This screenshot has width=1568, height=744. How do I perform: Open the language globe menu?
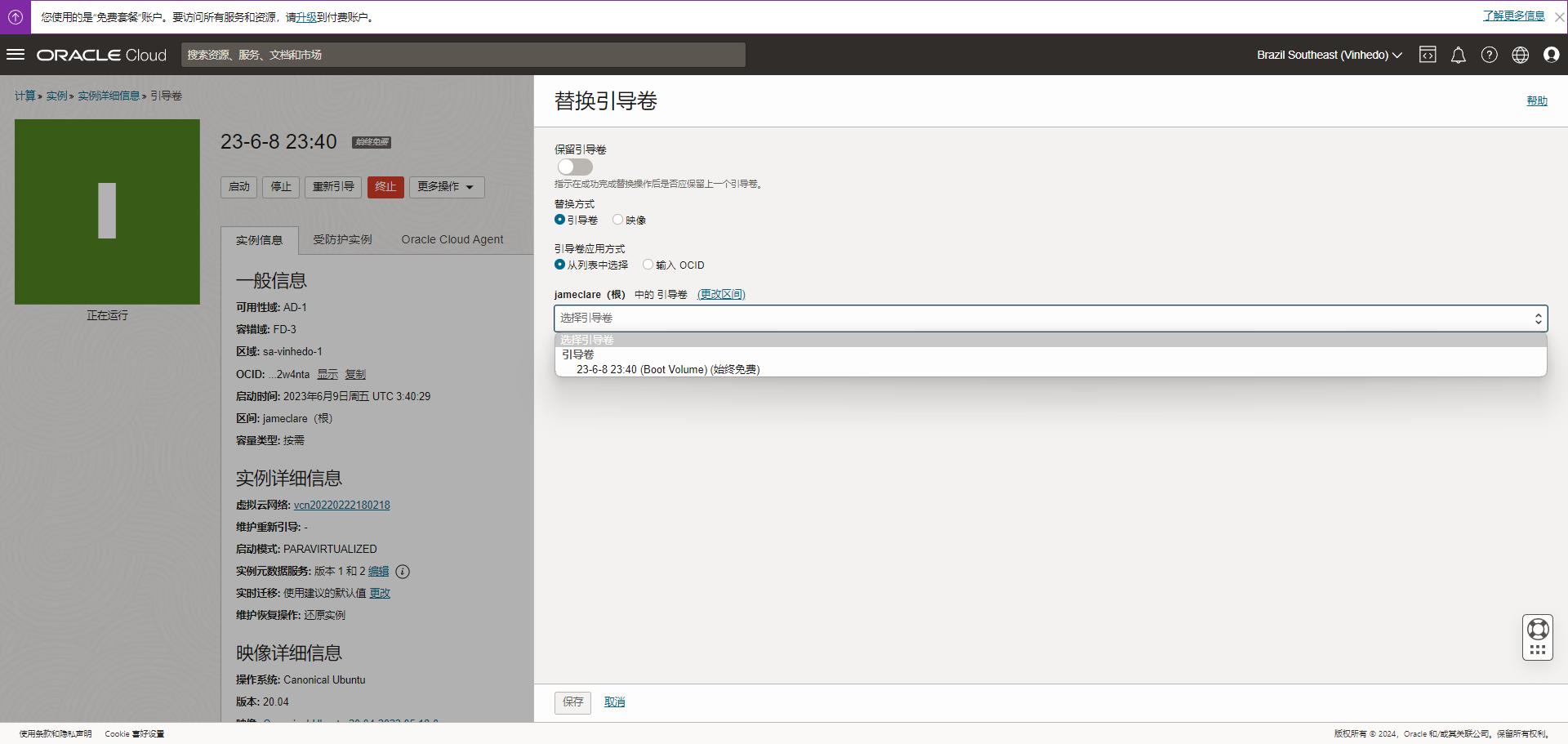point(1520,55)
